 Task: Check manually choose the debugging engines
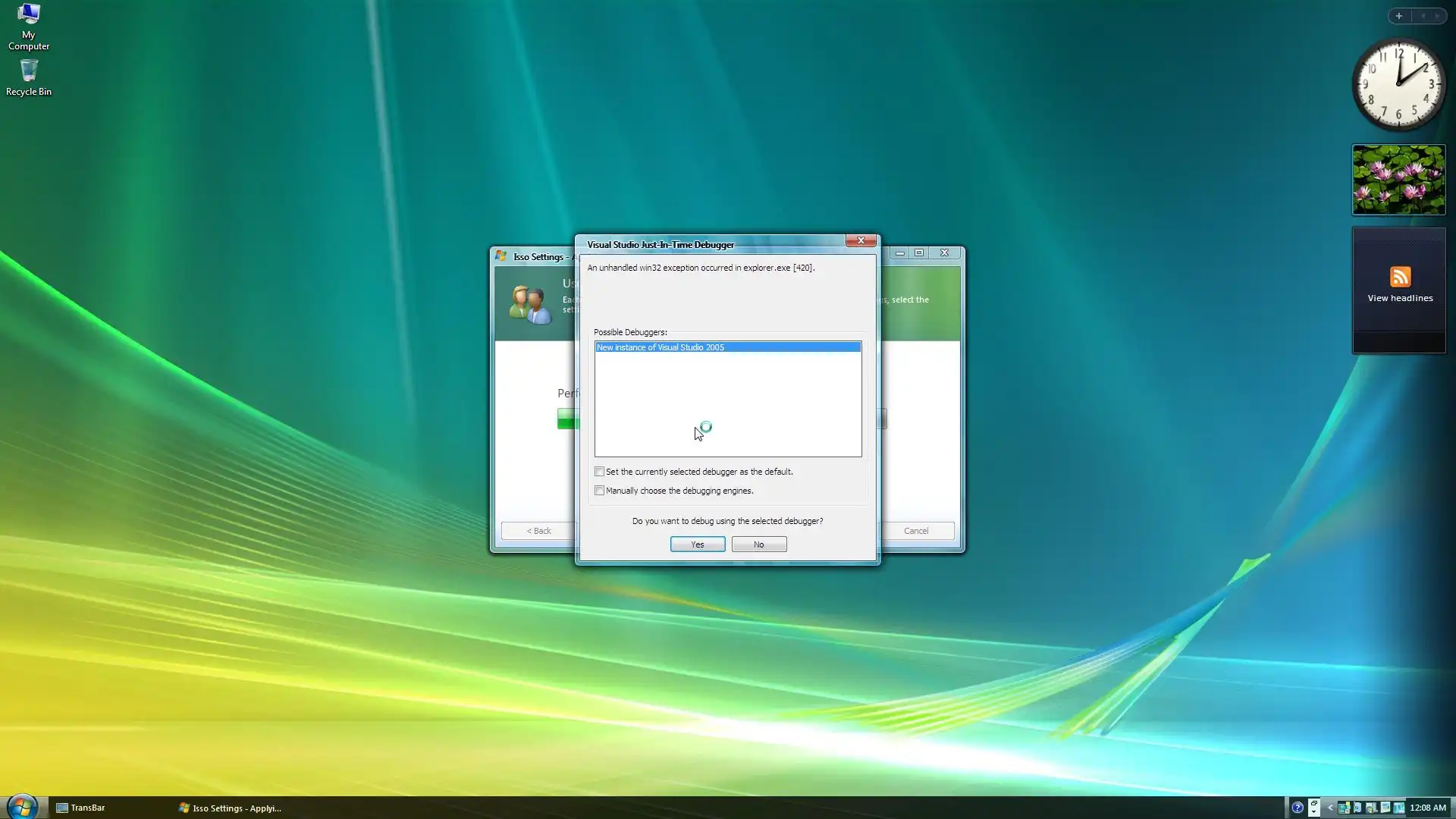(600, 491)
